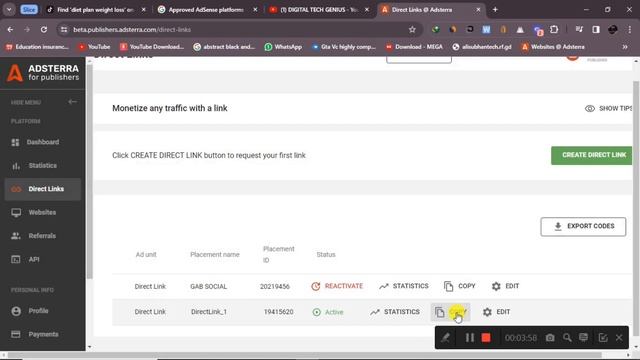Take a snapshot with recorder camera icon

550,338
